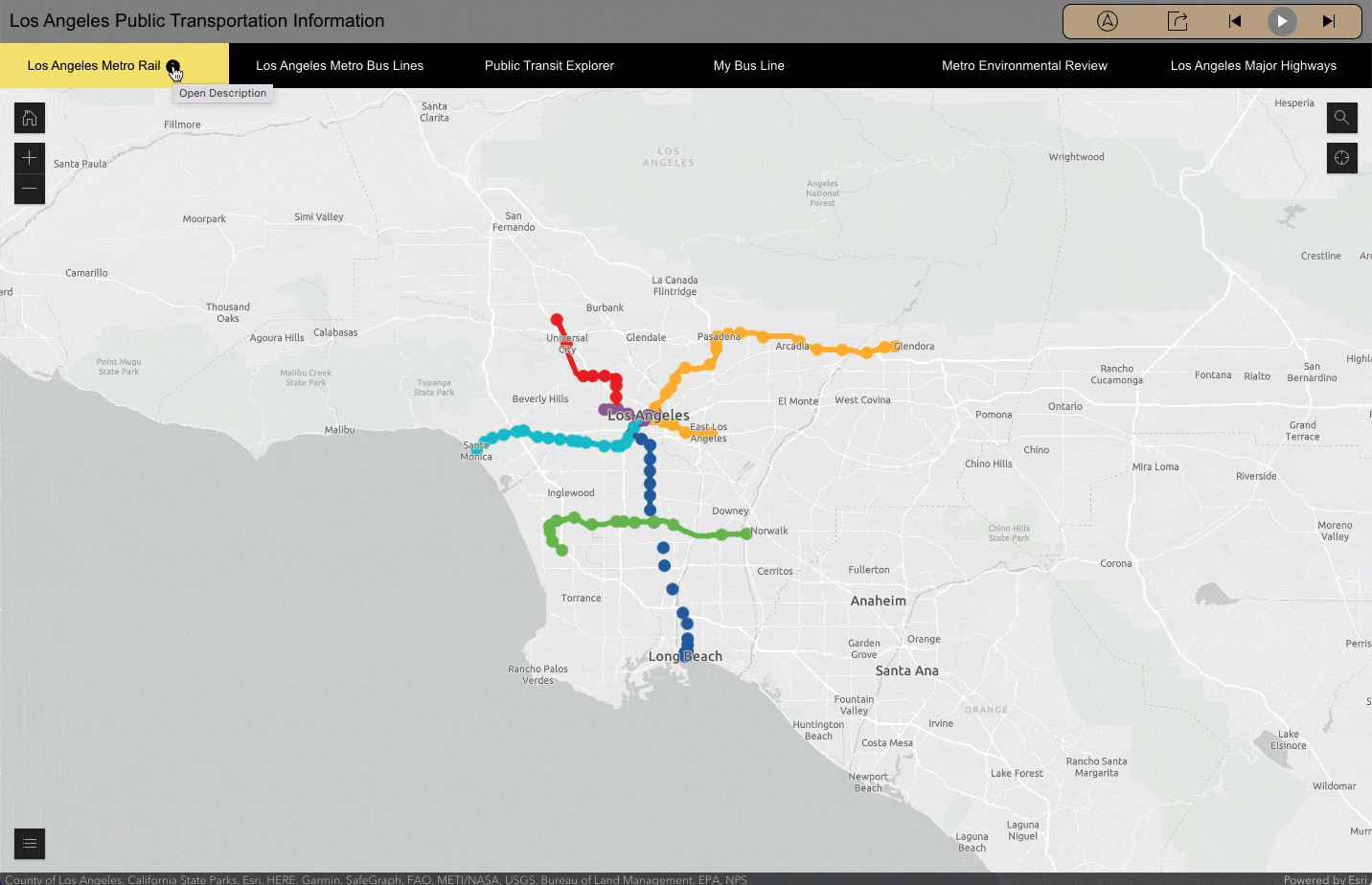
Task: Click the Calabasas label on the map
Action: pyautogui.click(x=335, y=333)
